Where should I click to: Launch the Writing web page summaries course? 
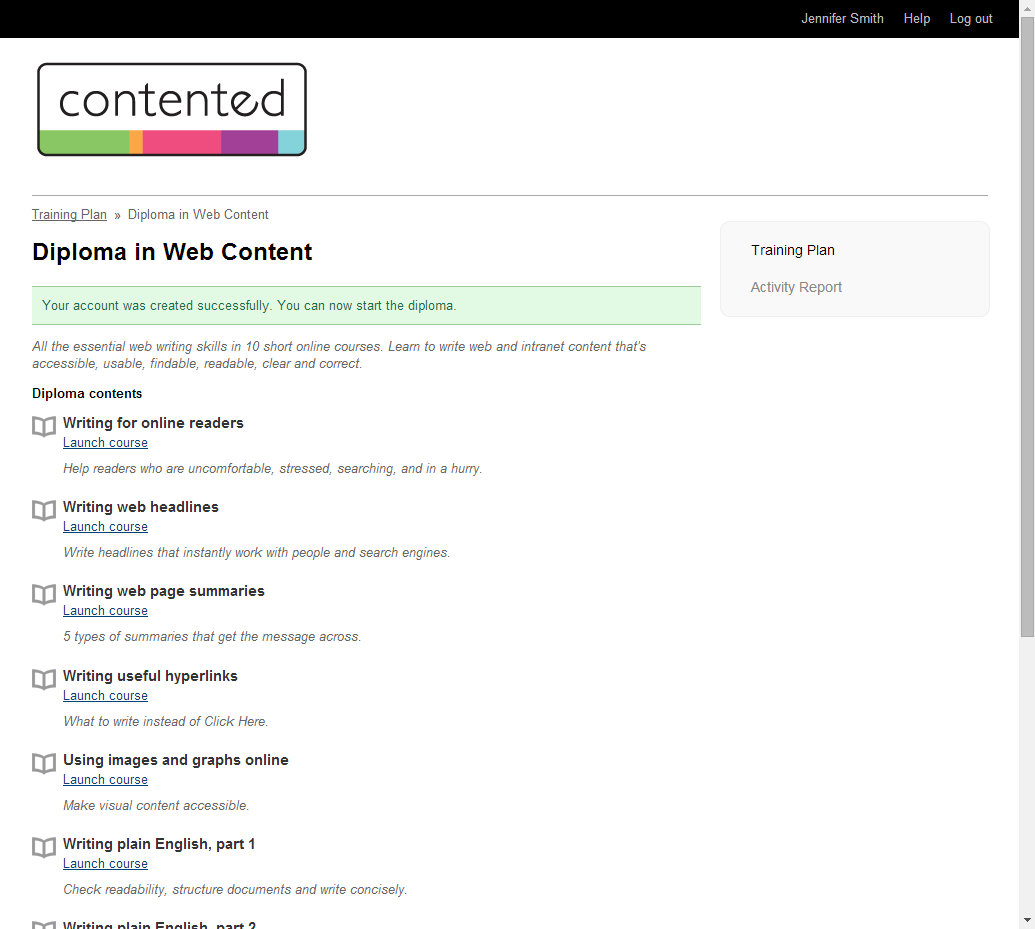(105, 610)
